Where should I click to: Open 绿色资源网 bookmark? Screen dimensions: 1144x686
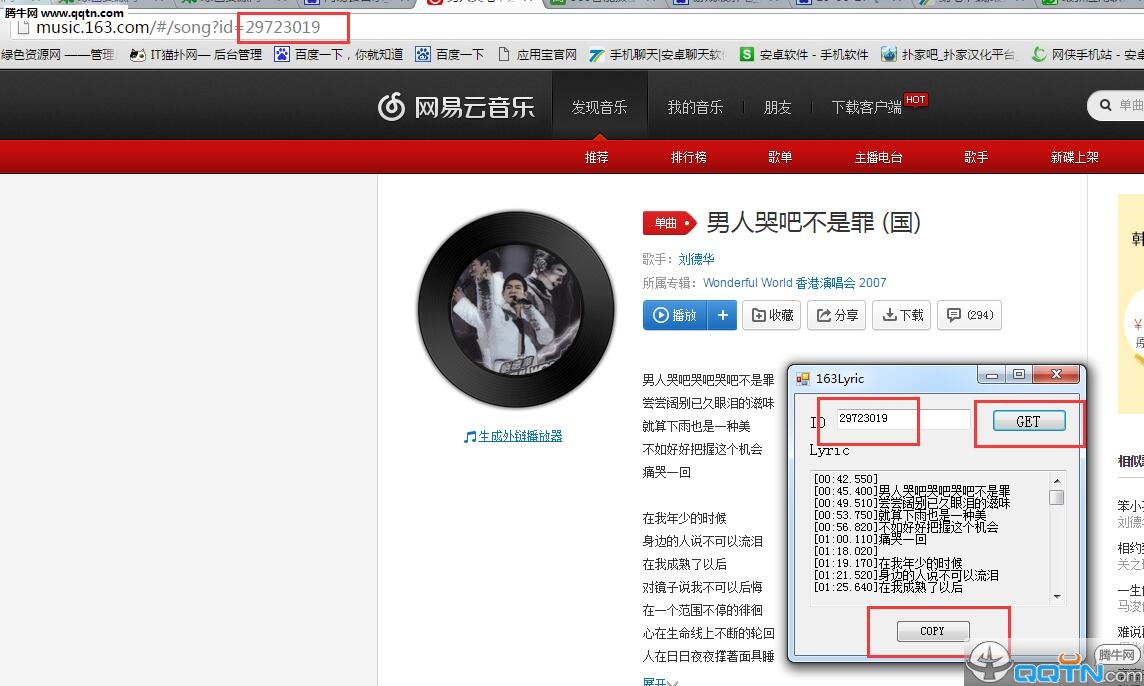57,55
